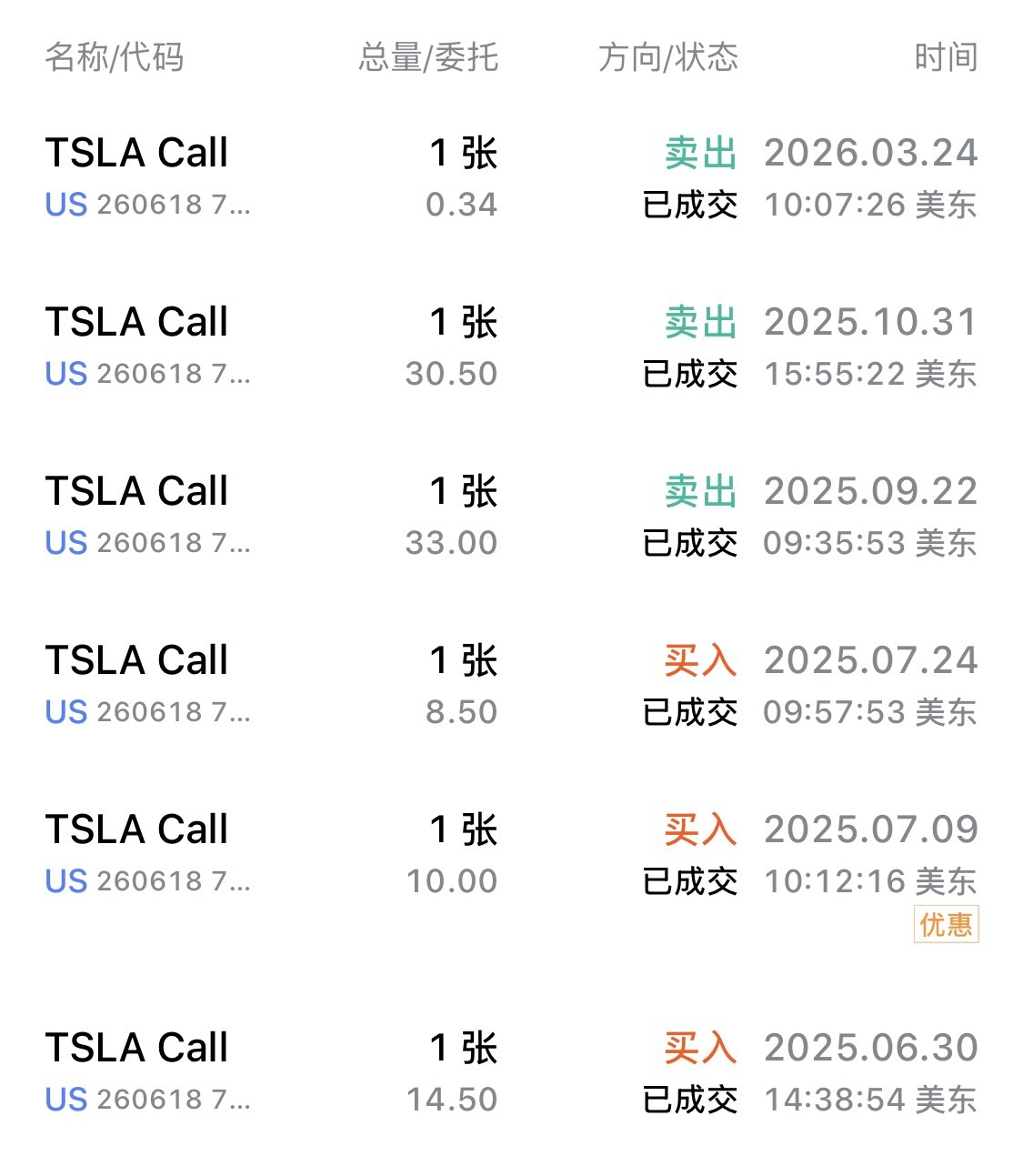Click the 0.34 order price

point(461,205)
